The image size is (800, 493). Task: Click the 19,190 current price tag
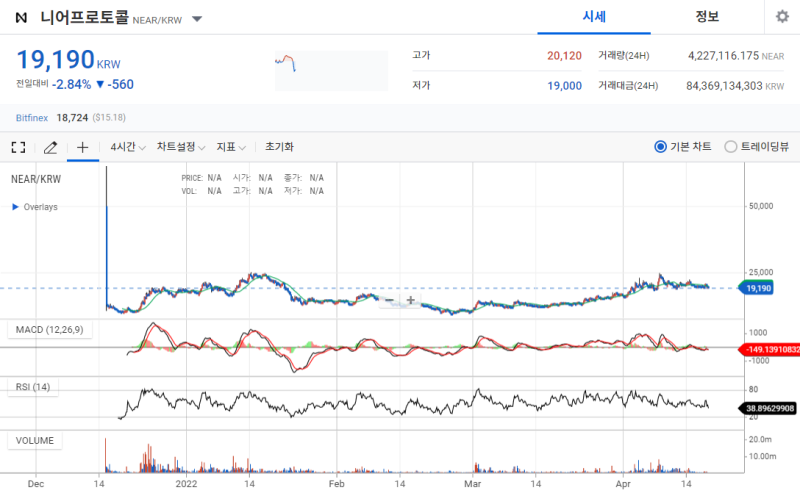(x=756, y=288)
